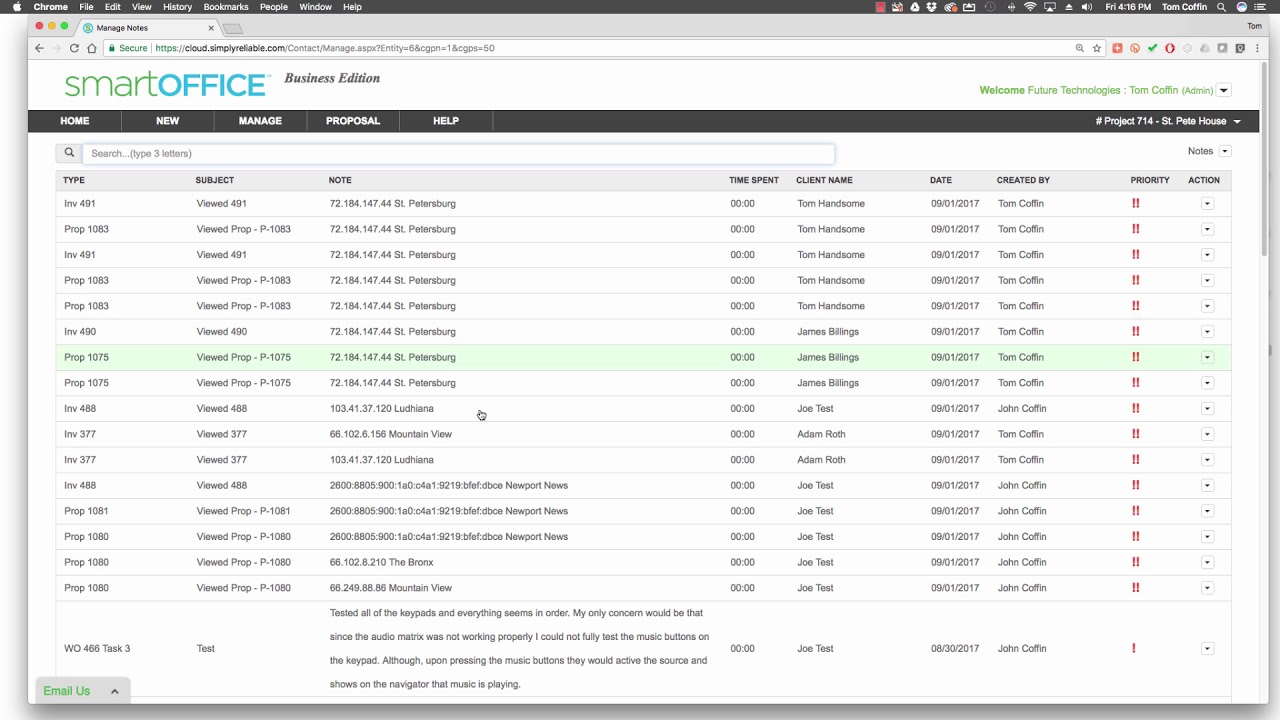Open the action dropdown for Inv 377 Mountain View row
The height and width of the screenshot is (720, 1280).
coord(1207,434)
